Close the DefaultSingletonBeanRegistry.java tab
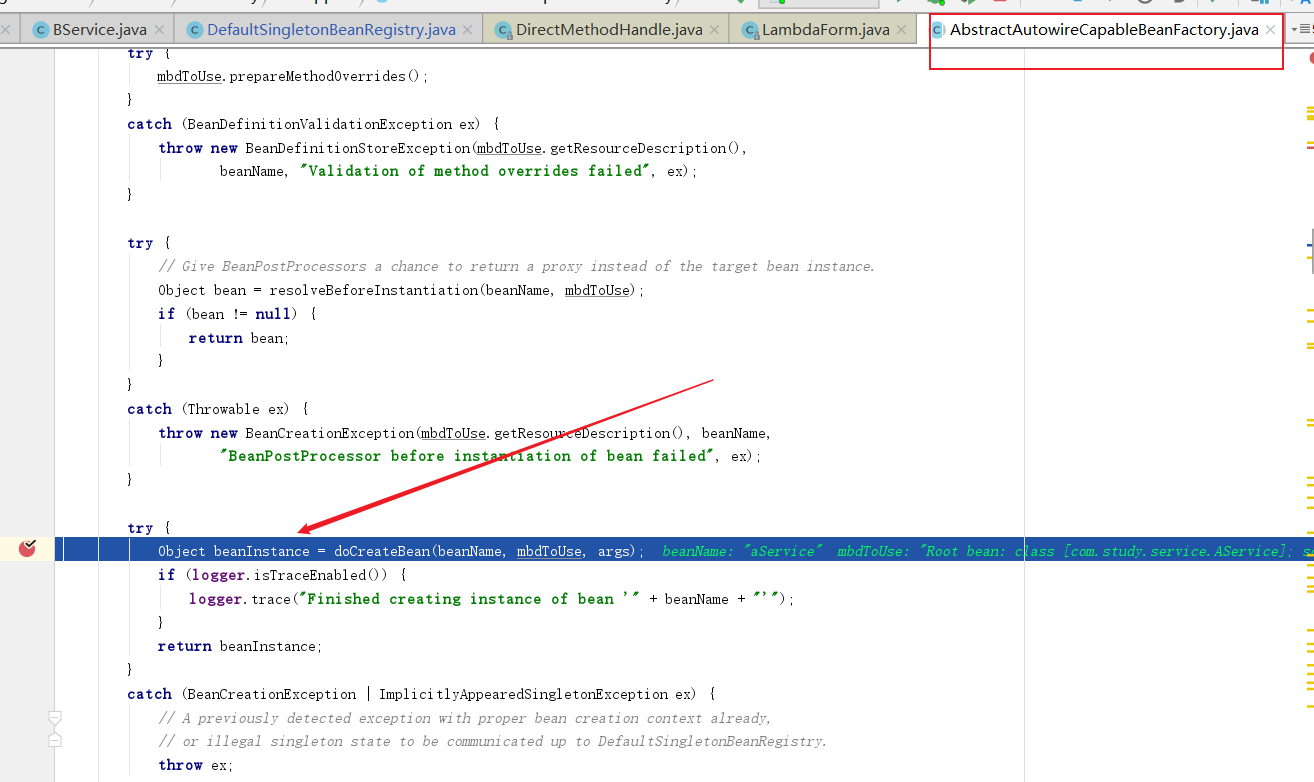Image resolution: width=1314 pixels, height=782 pixels. (x=469, y=30)
